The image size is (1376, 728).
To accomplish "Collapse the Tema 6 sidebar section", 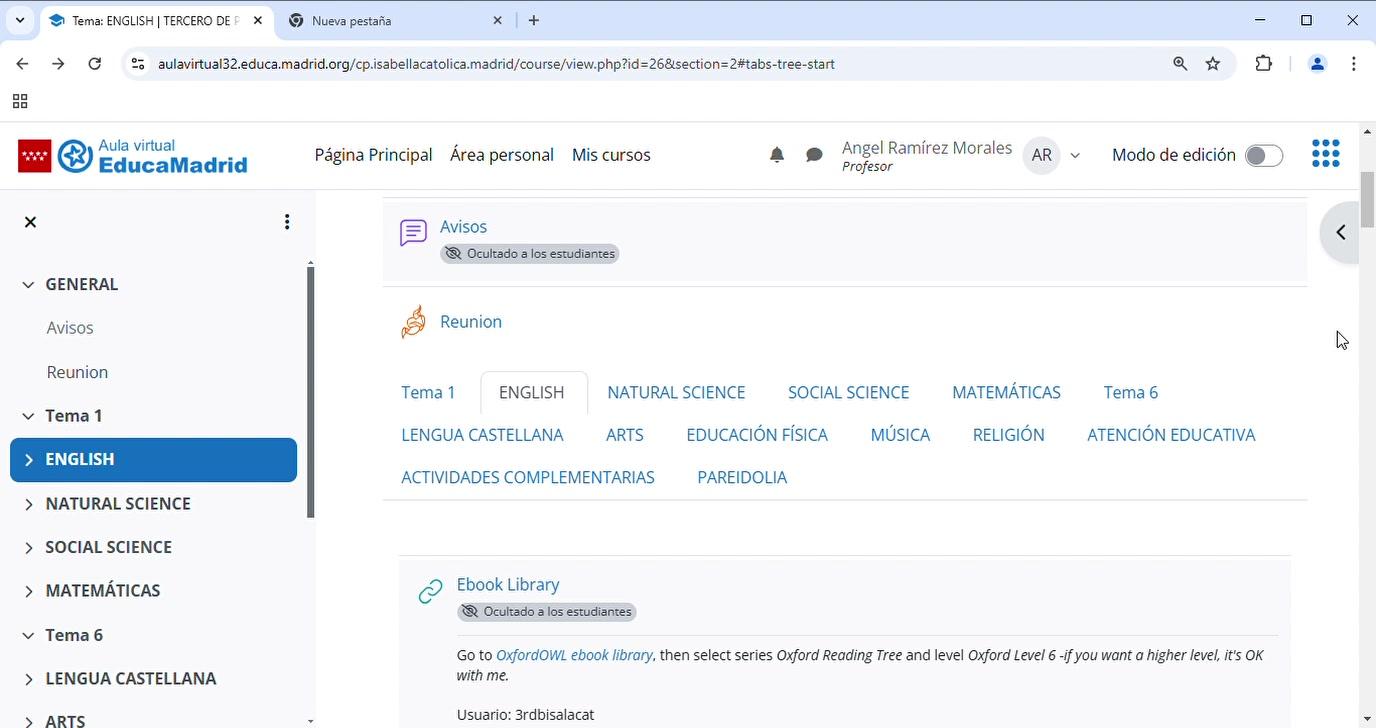I will coord(28,635).
